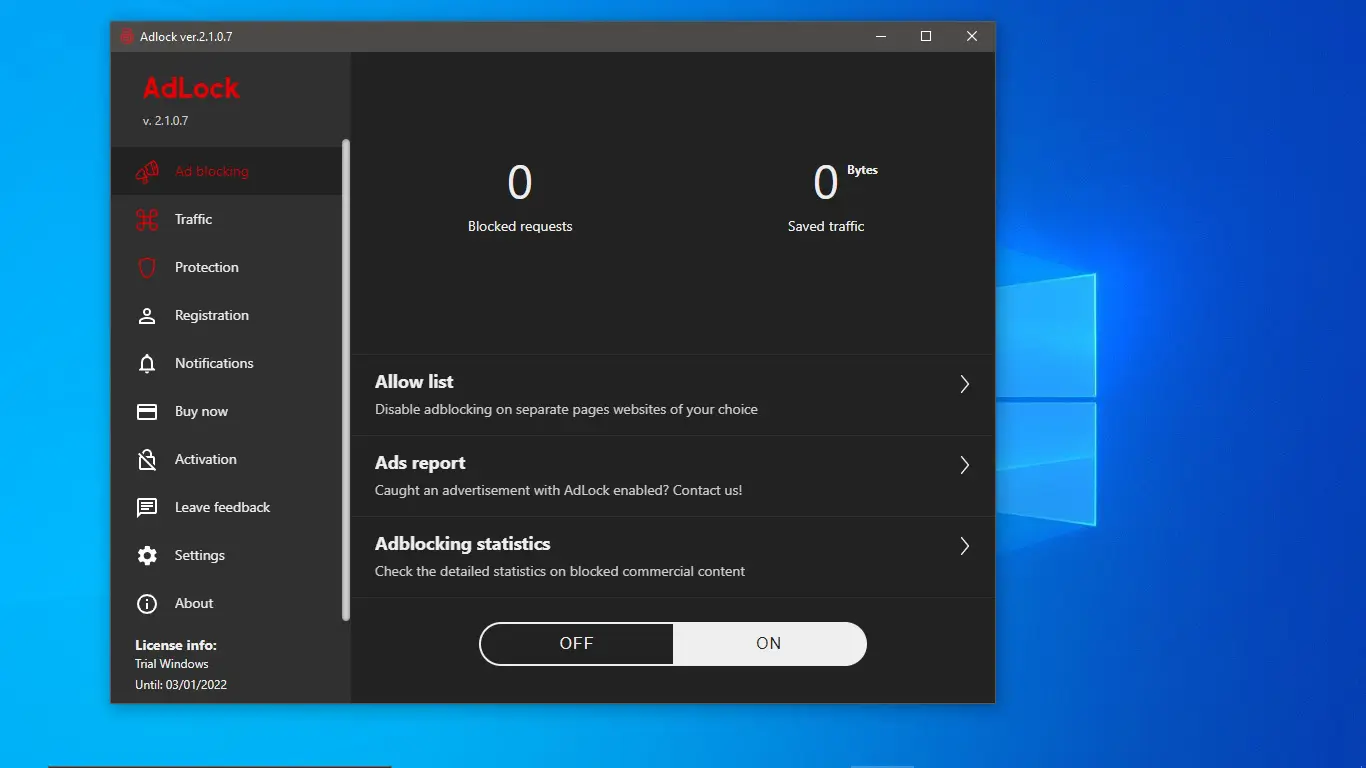Open About via the info icon

point(146,603)
